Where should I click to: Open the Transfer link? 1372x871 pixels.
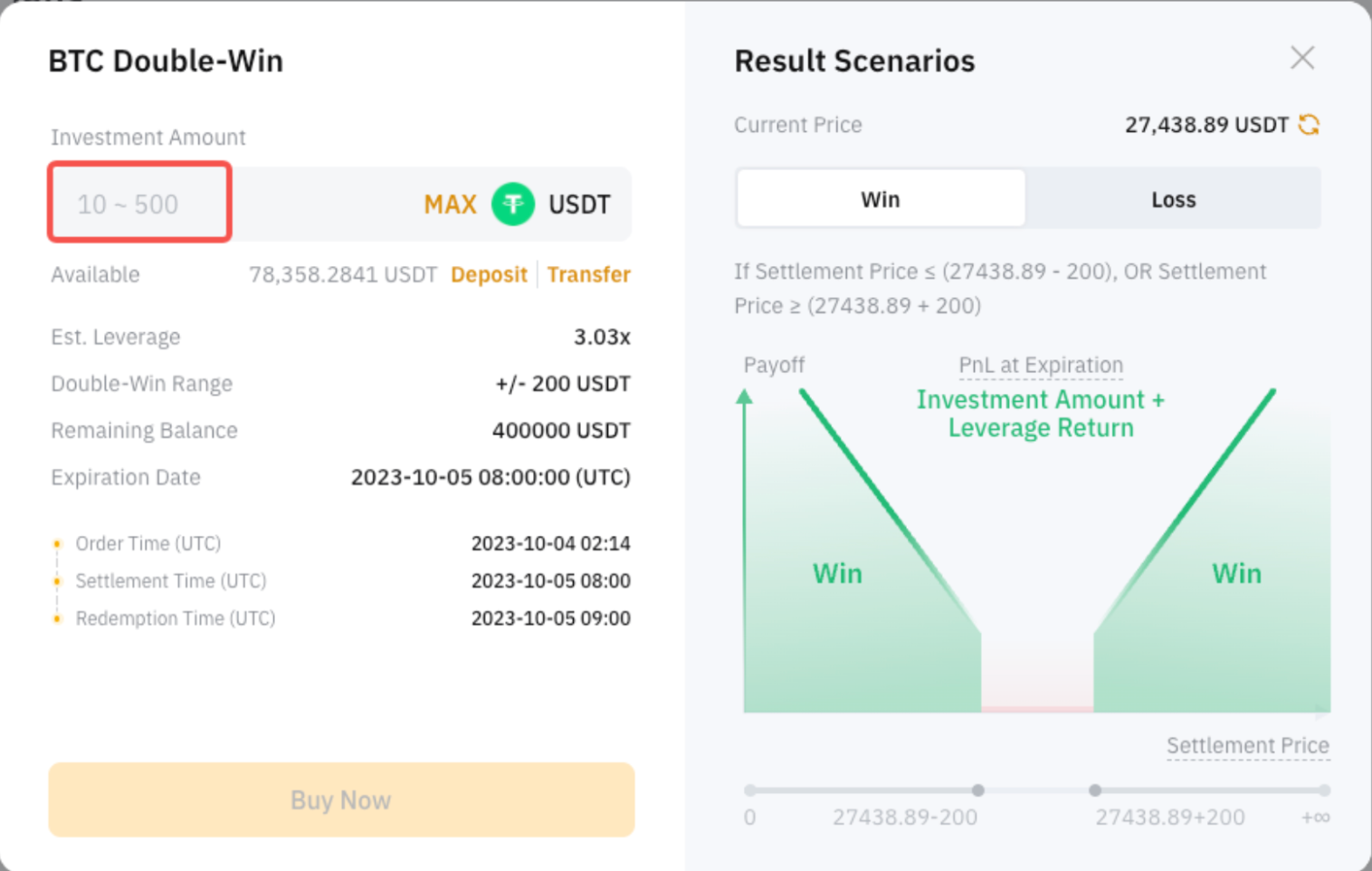(588, 274)
